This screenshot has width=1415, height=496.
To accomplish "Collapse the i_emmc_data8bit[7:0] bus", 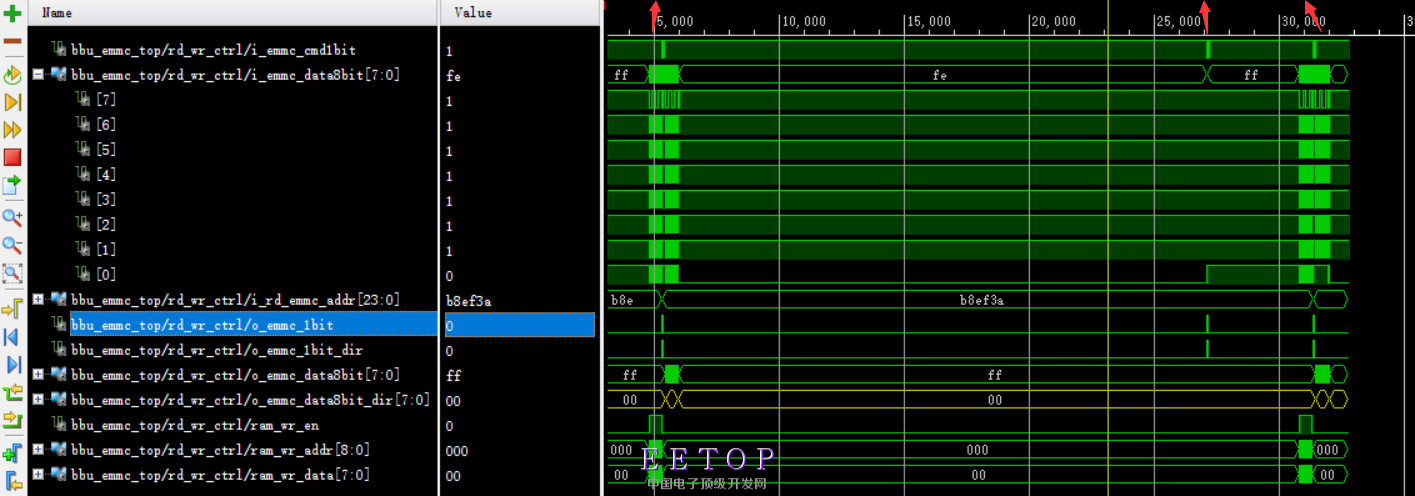I will (38, 74).
